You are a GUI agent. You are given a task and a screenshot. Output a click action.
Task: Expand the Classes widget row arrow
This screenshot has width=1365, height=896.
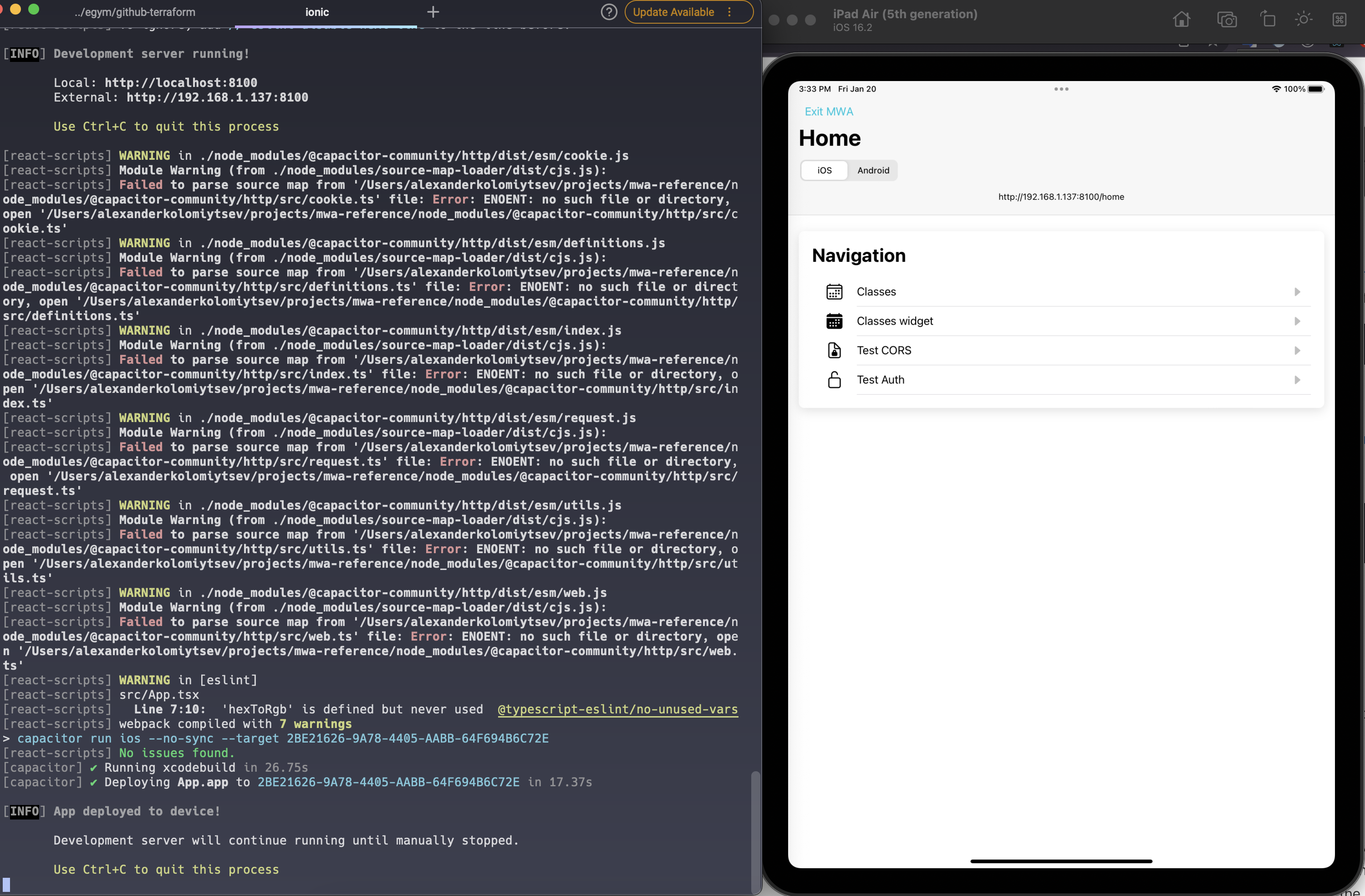[x=1297, y=321]
